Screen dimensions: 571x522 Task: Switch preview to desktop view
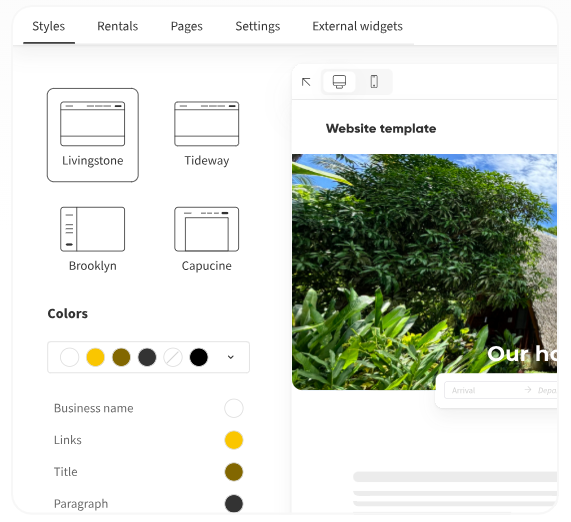click(x=339, y=82)
